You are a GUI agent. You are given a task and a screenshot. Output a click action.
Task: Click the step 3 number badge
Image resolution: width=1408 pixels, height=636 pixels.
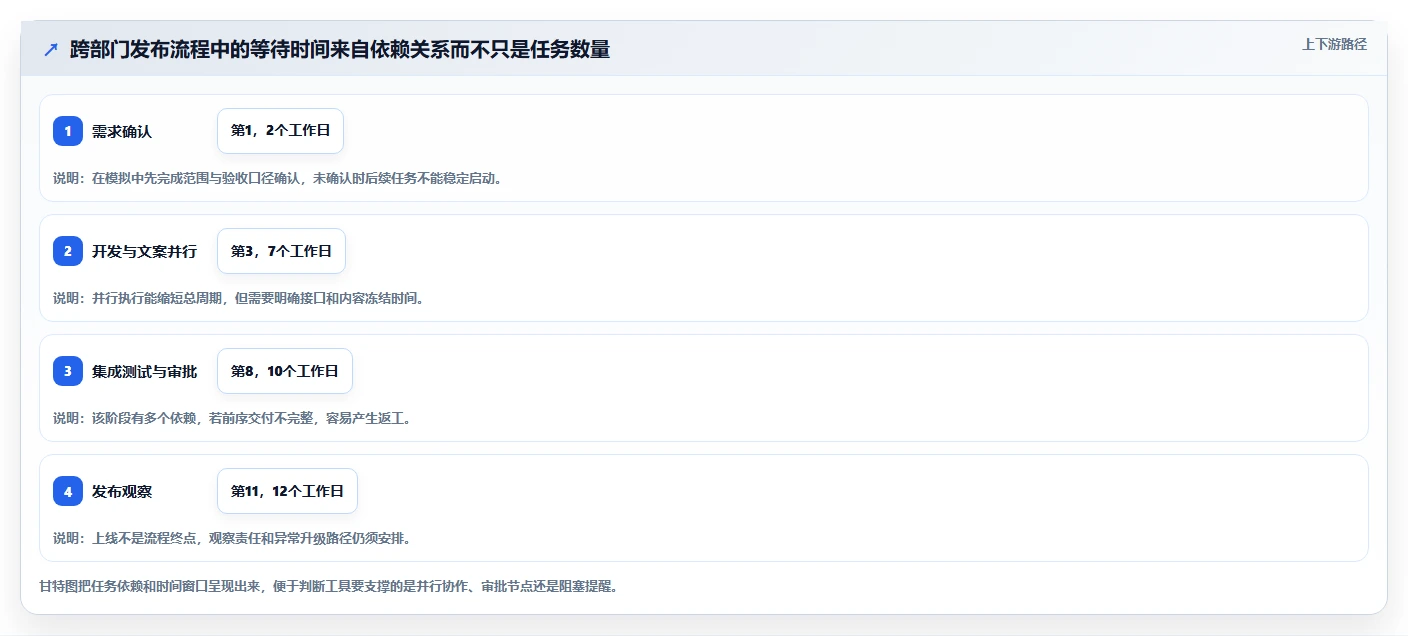(68, 371)
